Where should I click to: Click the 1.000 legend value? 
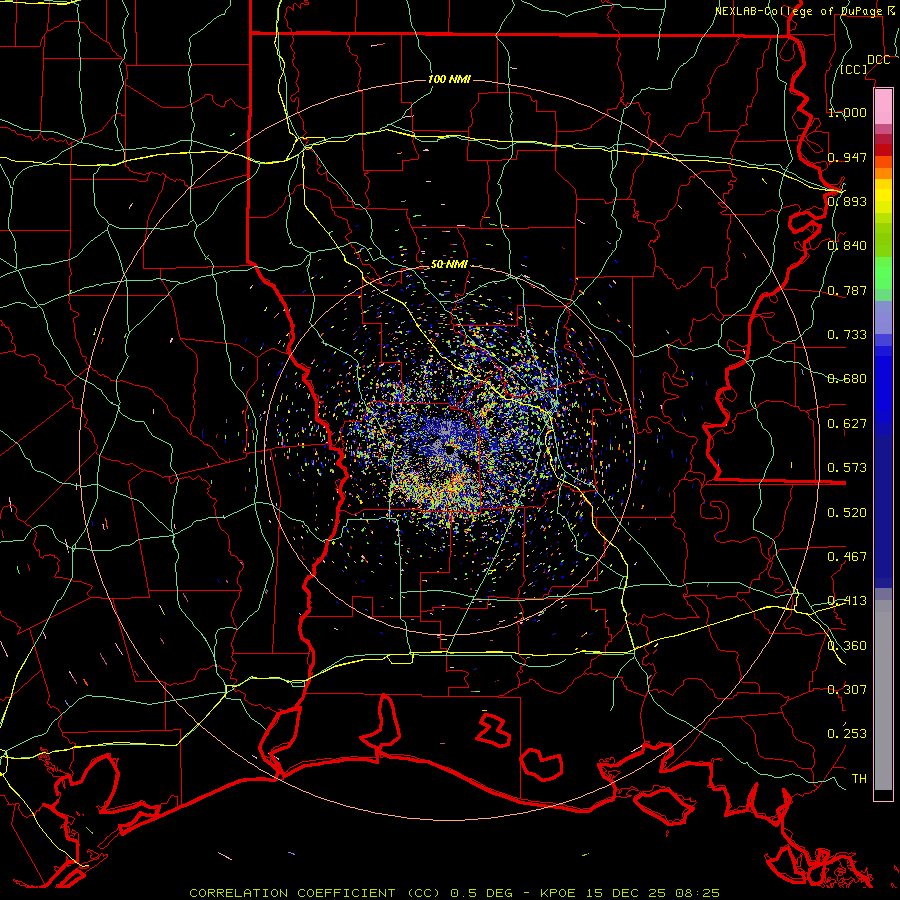[x=847, y=112]
